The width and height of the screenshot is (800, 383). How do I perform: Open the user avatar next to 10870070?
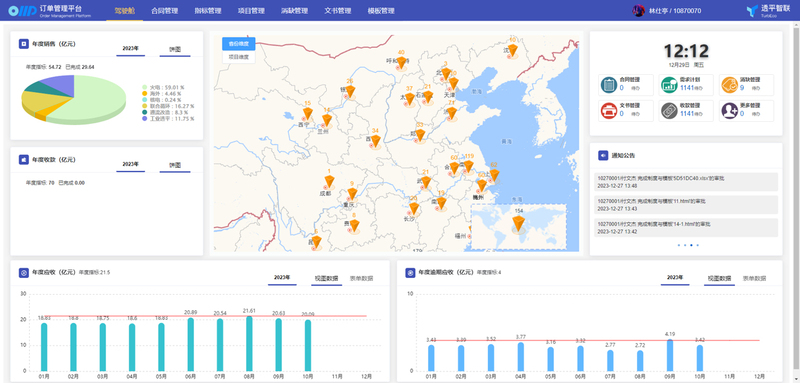point(638,10)
